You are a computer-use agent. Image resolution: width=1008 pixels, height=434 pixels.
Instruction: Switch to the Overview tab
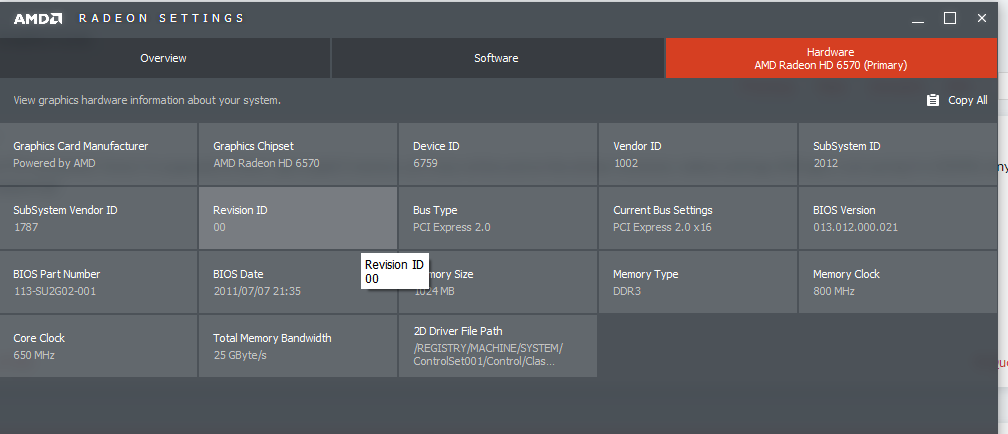(x=165, y=58)
